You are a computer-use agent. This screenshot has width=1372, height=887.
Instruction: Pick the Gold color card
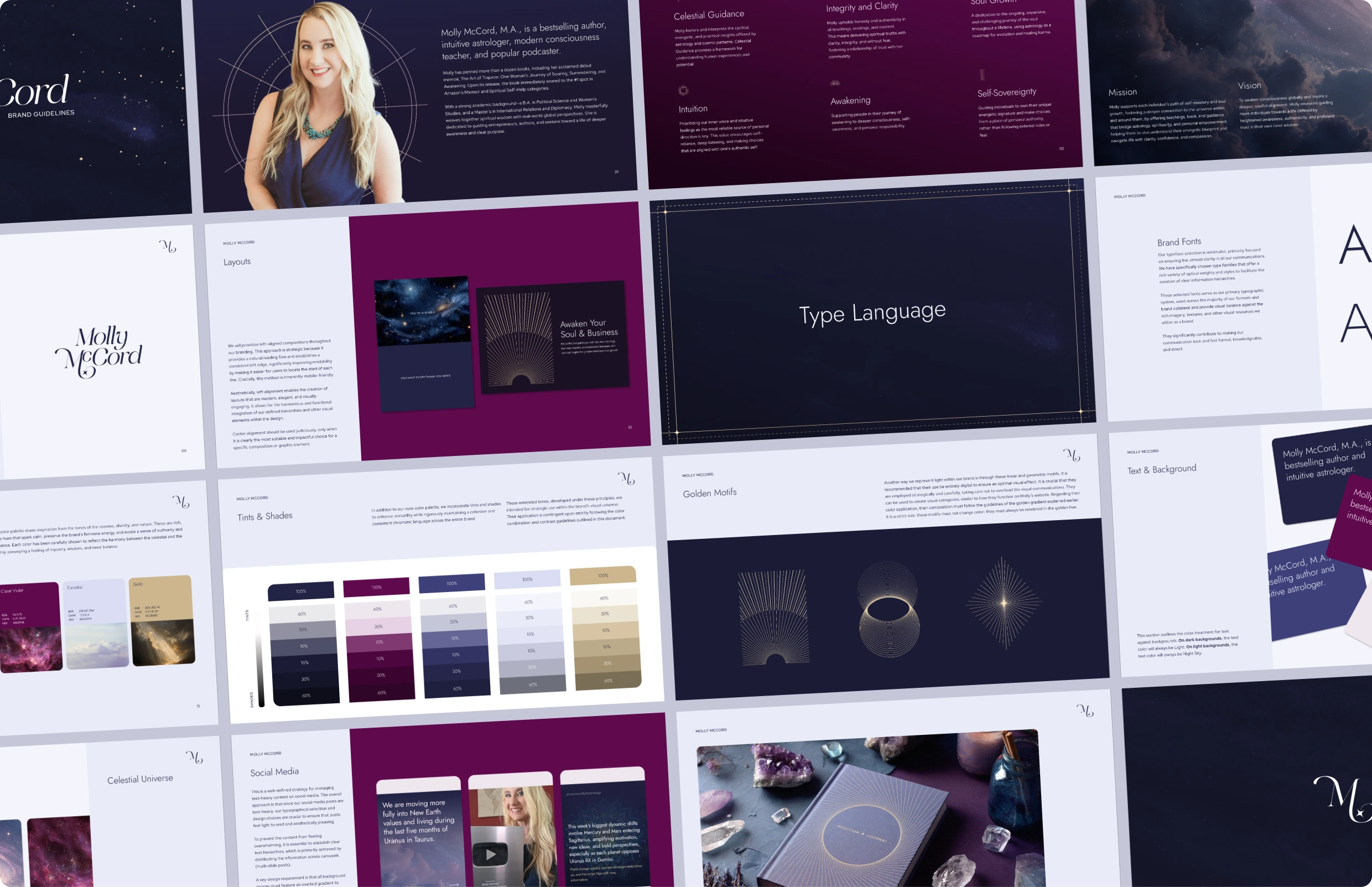pos(162,620)
